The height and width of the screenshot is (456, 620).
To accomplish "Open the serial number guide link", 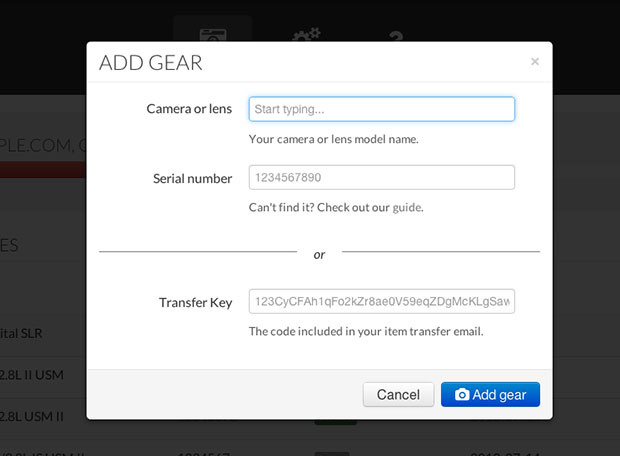I will tap(407, 208).
